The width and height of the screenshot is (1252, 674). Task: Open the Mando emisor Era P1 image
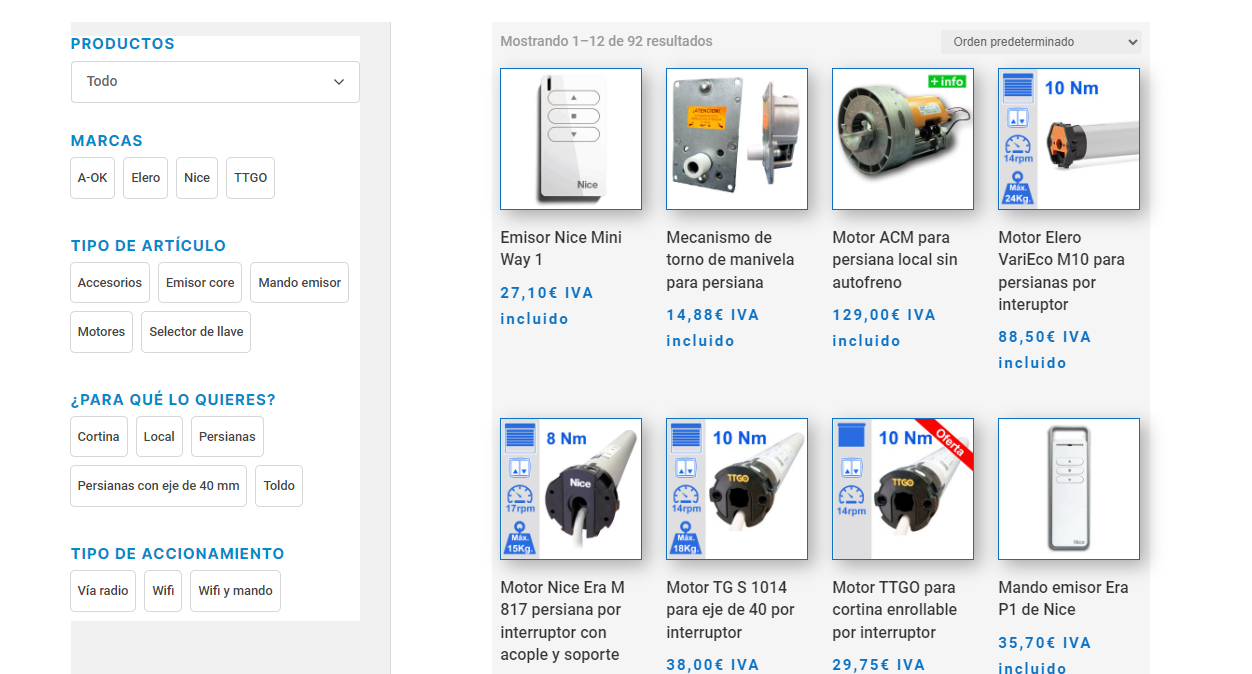1069,489
